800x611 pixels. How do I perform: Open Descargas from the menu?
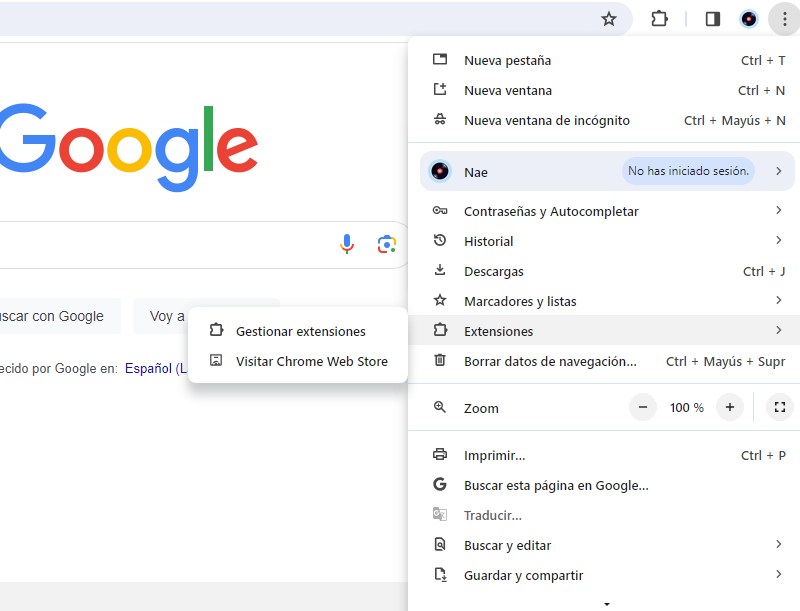coord(498,271)
